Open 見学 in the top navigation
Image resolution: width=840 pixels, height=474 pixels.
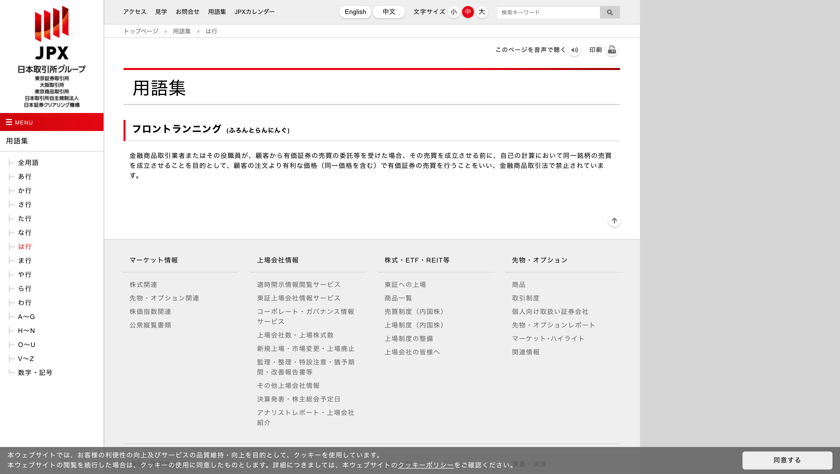coord(161,12)
